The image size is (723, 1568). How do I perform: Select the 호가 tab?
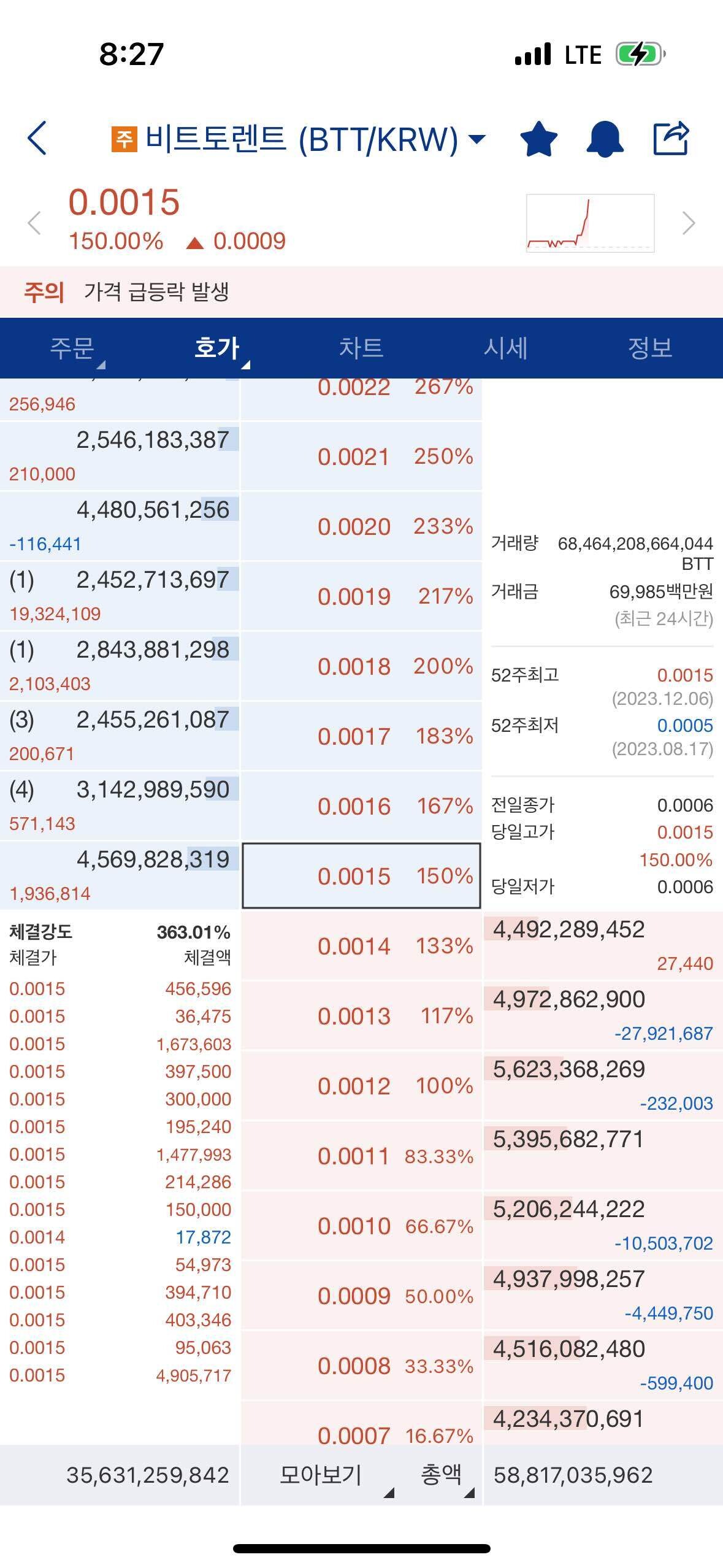pyautogui.click(x=216, y=348)
